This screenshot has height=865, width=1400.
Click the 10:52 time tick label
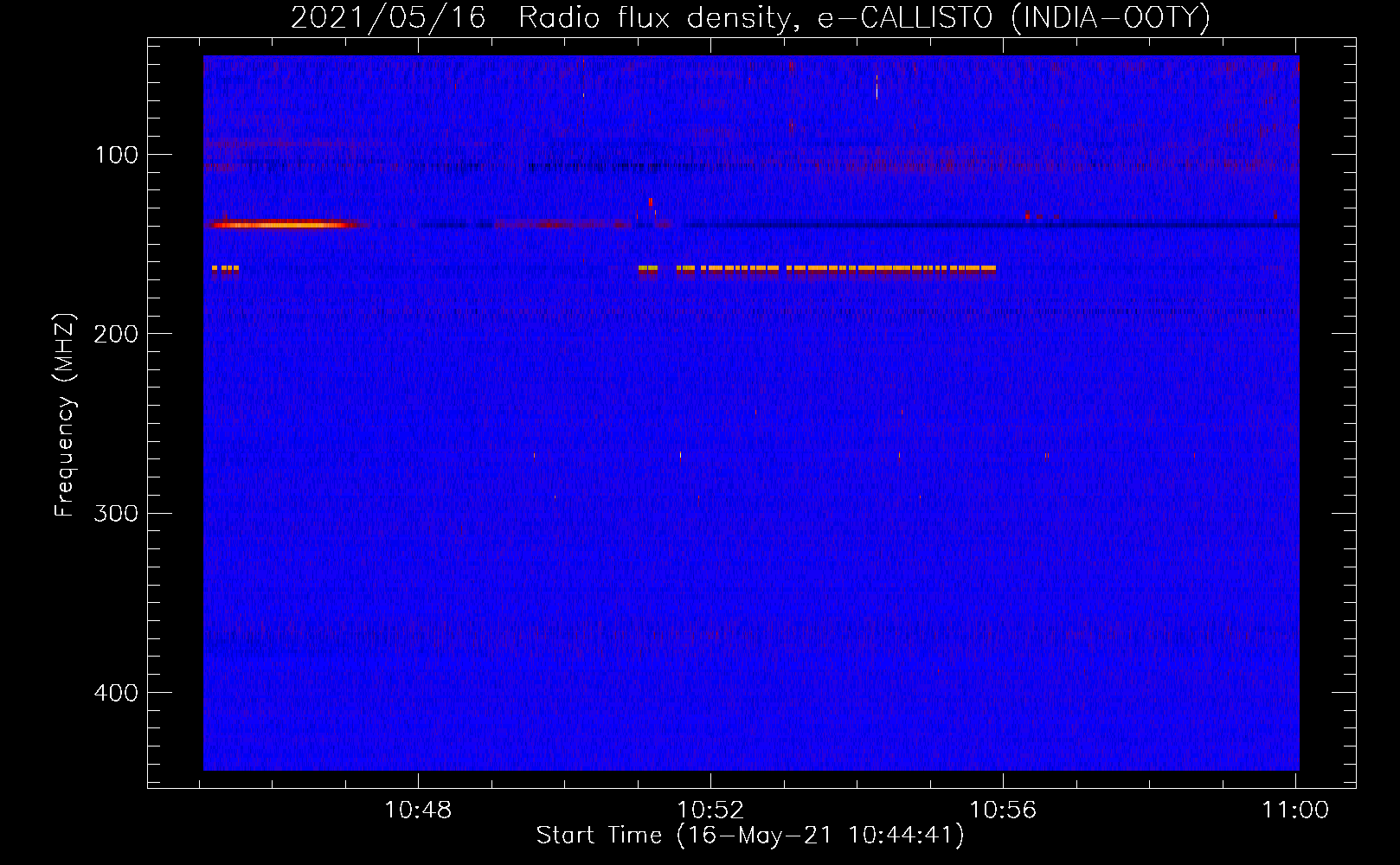pos(710,811)
